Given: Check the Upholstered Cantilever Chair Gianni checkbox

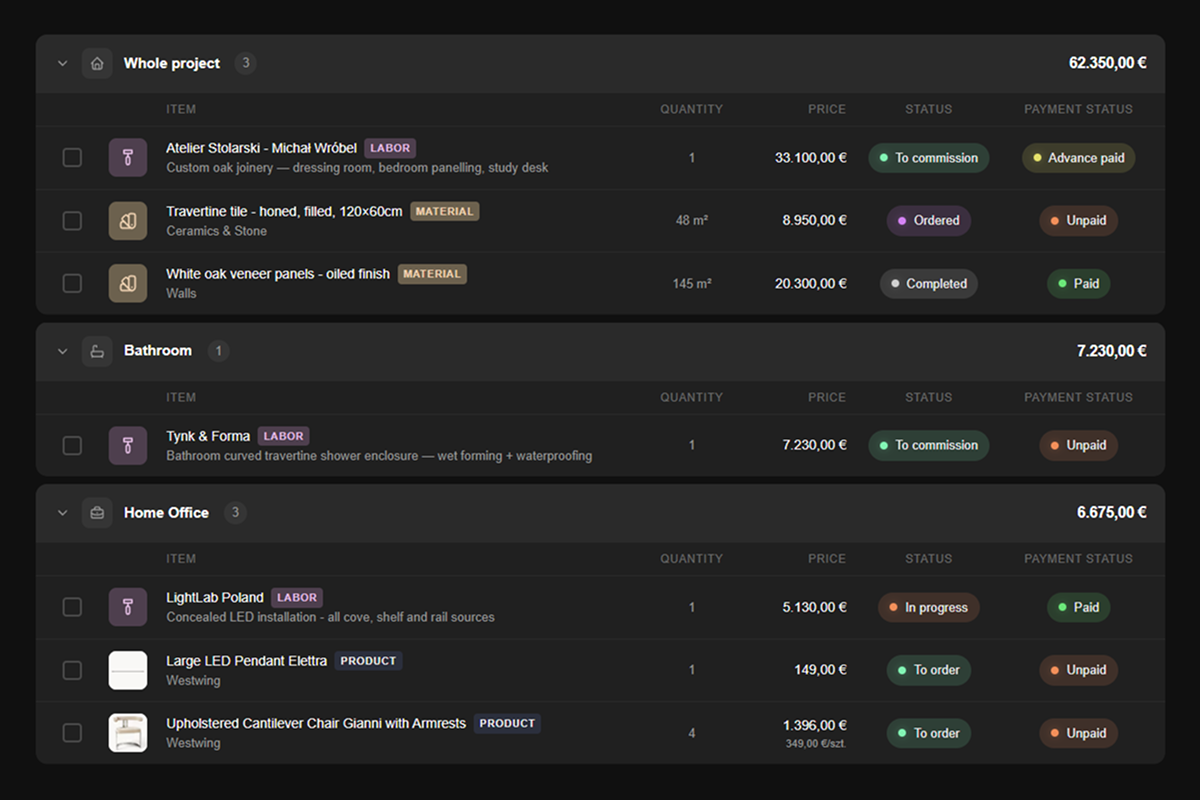Looking at the screenshot, I should click(72, 733).
